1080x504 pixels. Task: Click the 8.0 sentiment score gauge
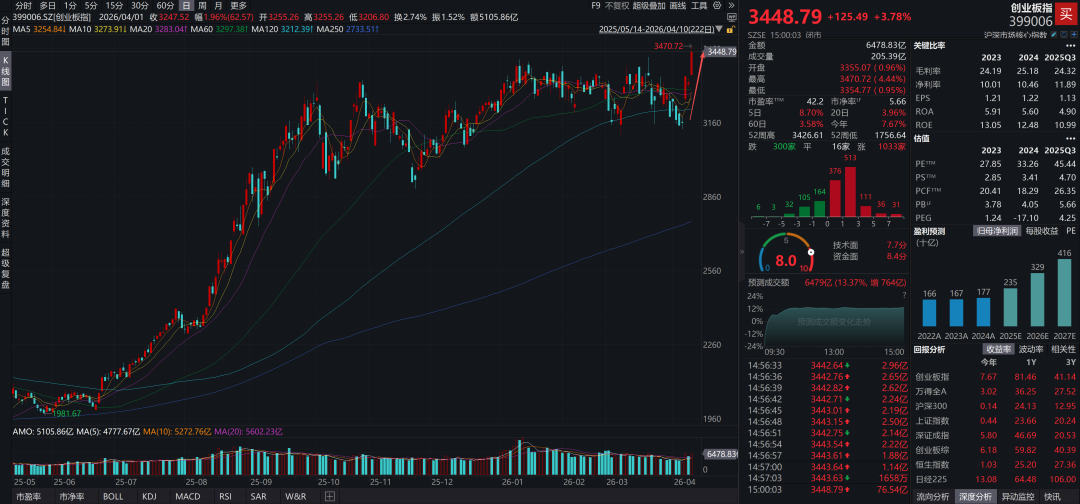pos(785,258)
